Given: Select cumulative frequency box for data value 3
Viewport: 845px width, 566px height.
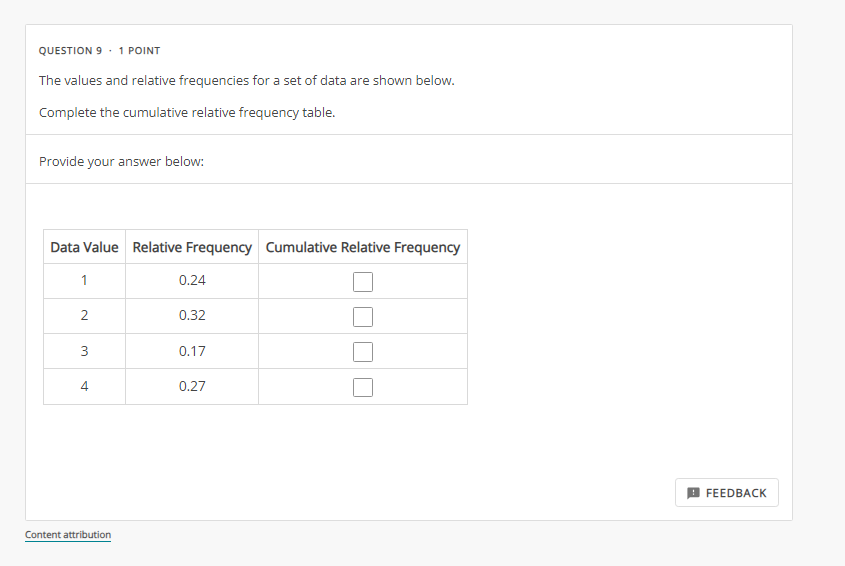Looking at the screenshot, I should [x=362, y=351].
